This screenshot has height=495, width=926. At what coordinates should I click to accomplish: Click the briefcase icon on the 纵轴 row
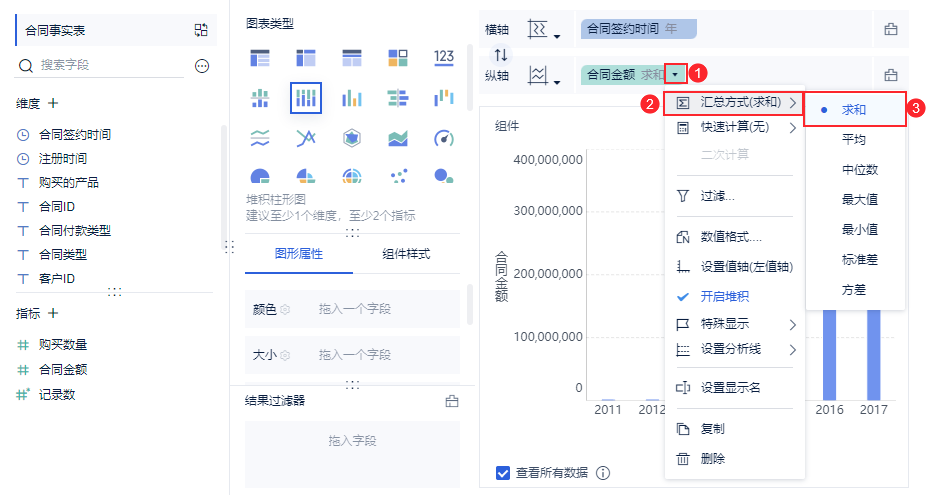pos(891,75)
